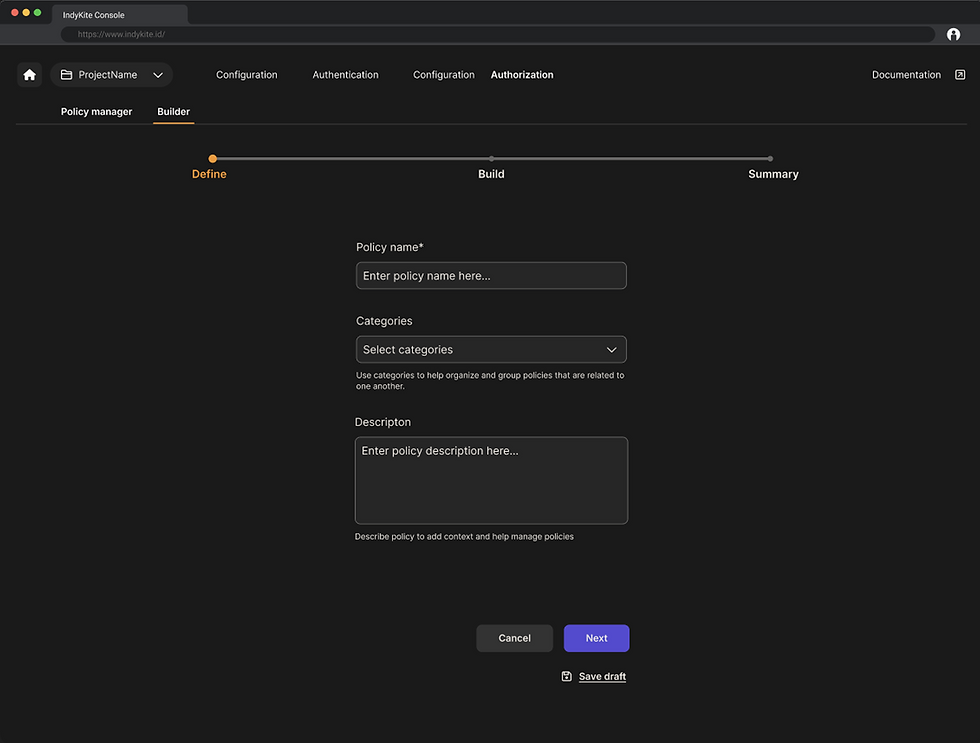Click the categories helper text
The image size is (980, 743).
click(490, 381)
